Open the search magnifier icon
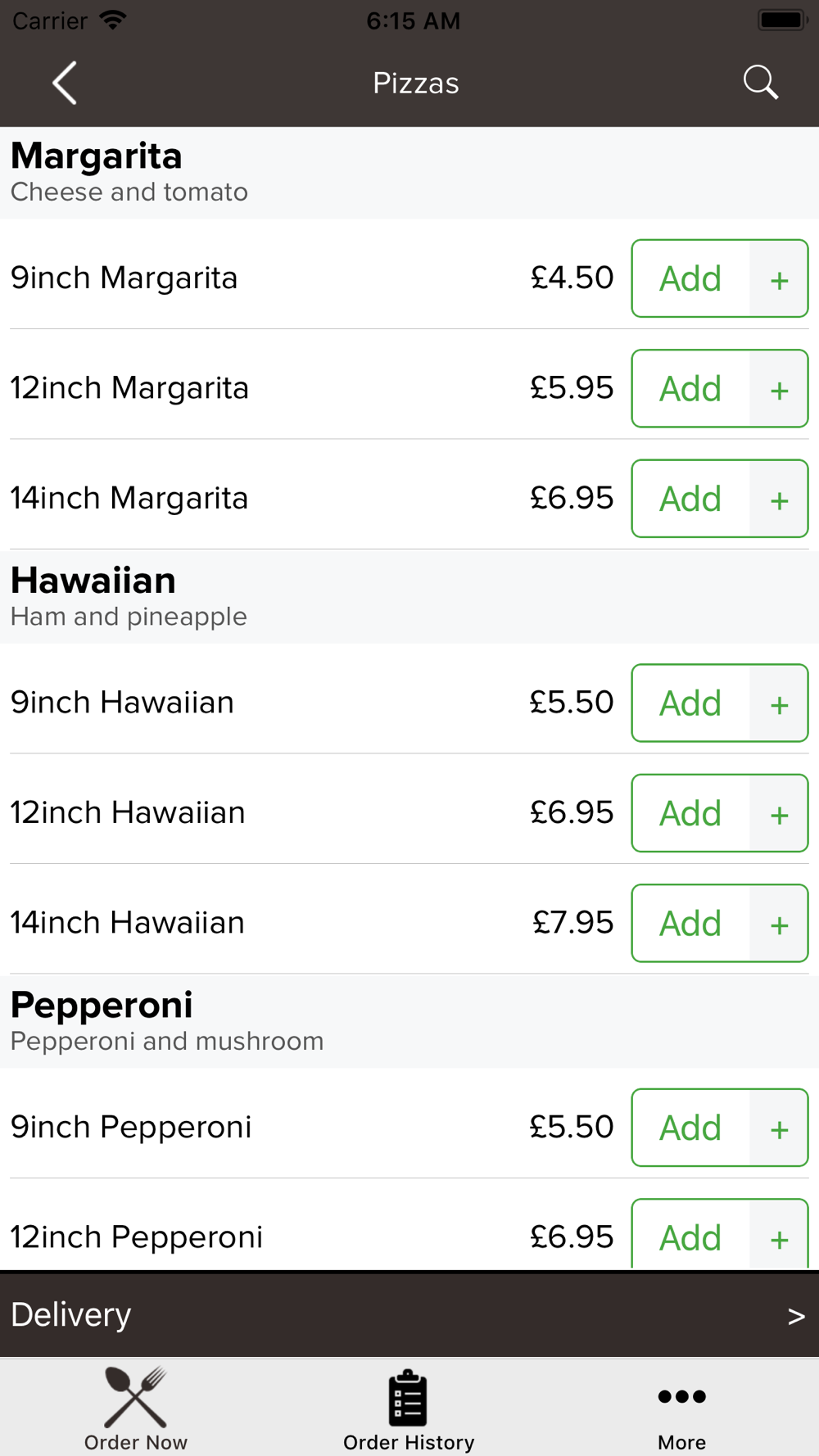Viewport: 819px width, 1456px height. point(760,83)
